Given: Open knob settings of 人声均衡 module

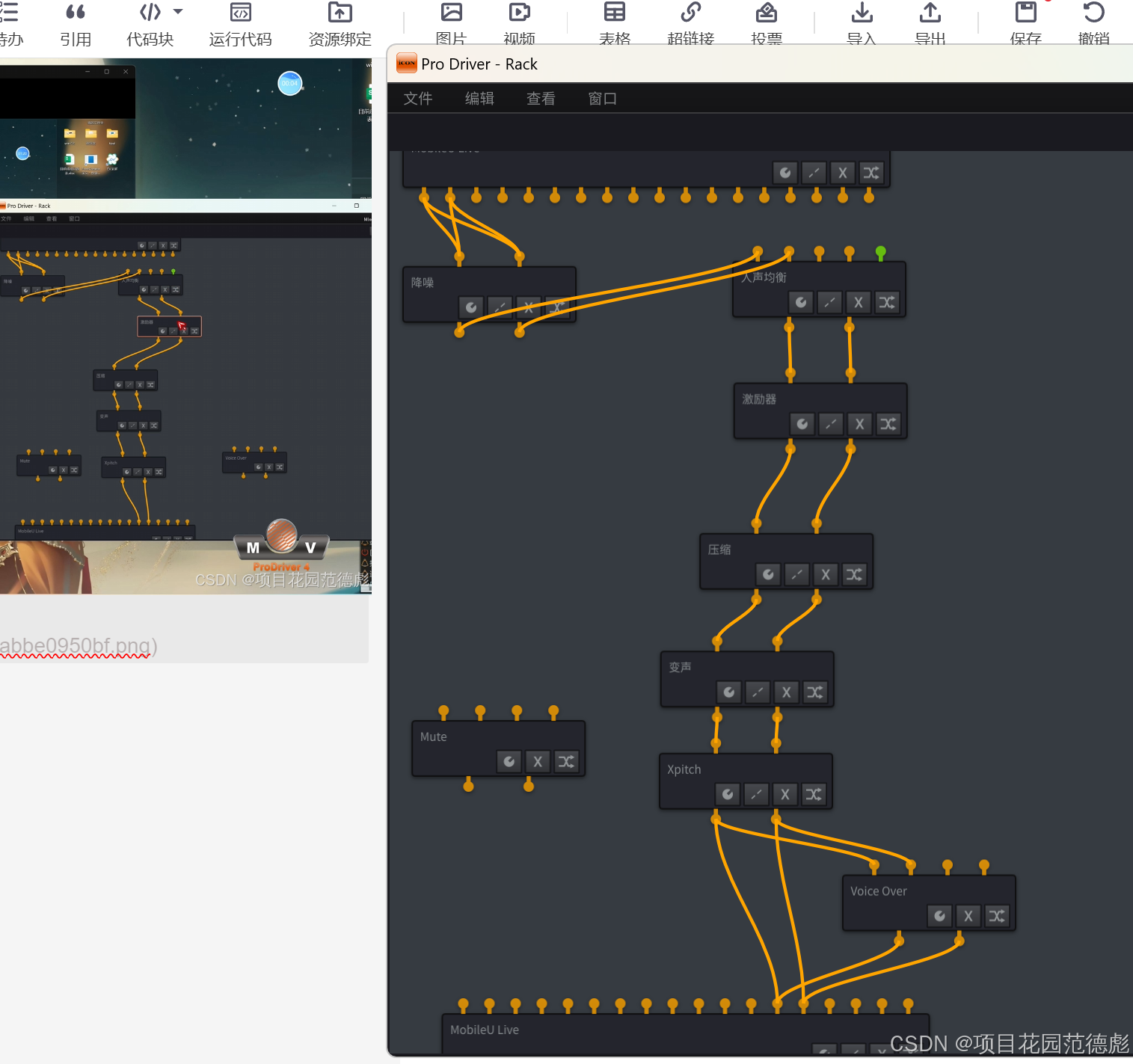Looking at the screenshot, I should [801, 302].
